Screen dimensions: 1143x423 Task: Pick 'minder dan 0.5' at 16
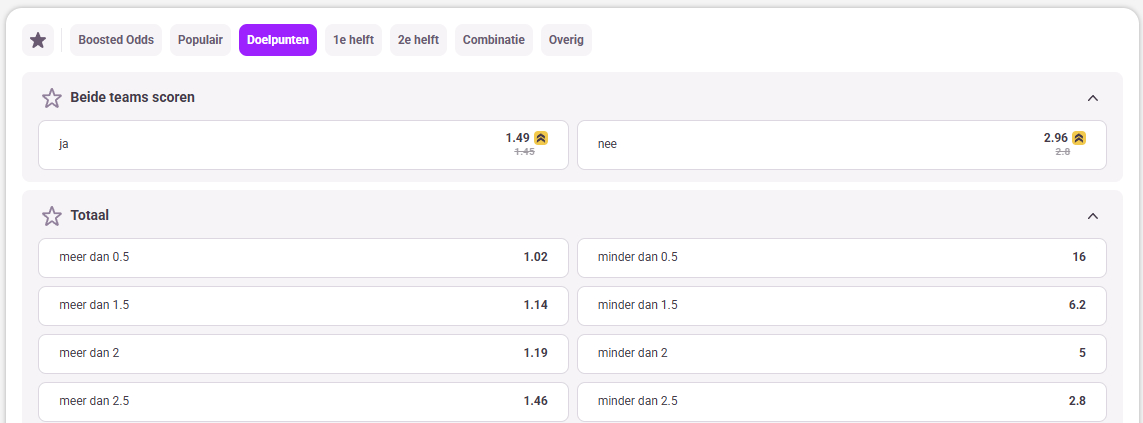click(842, 257)
